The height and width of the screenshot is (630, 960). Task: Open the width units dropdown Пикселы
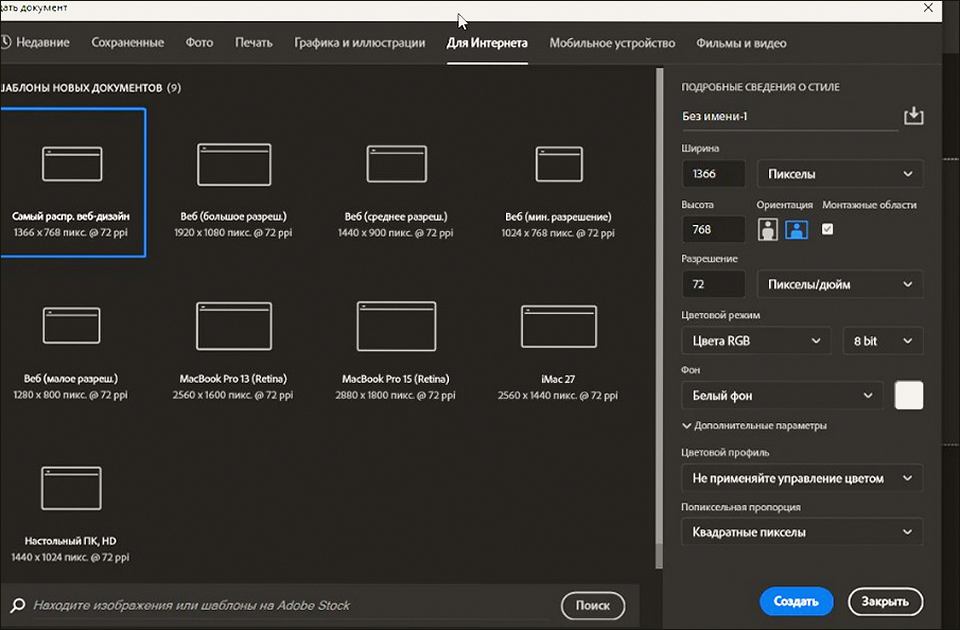point(840,174)
